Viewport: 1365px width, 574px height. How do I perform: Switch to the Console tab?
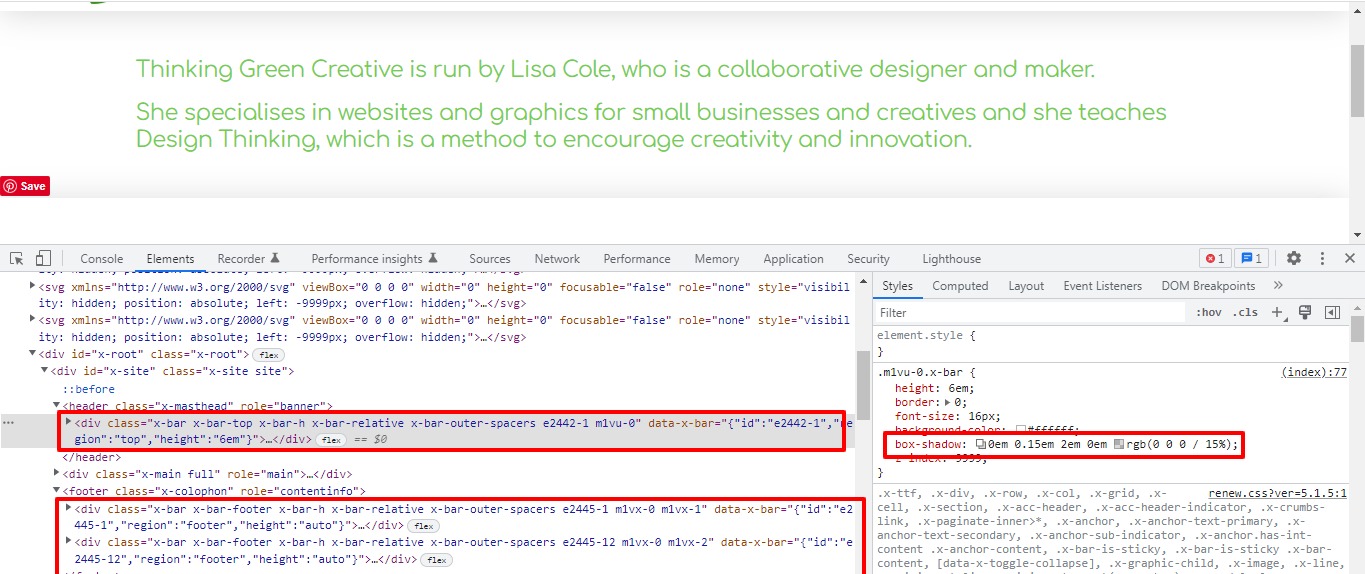[101, 259]
